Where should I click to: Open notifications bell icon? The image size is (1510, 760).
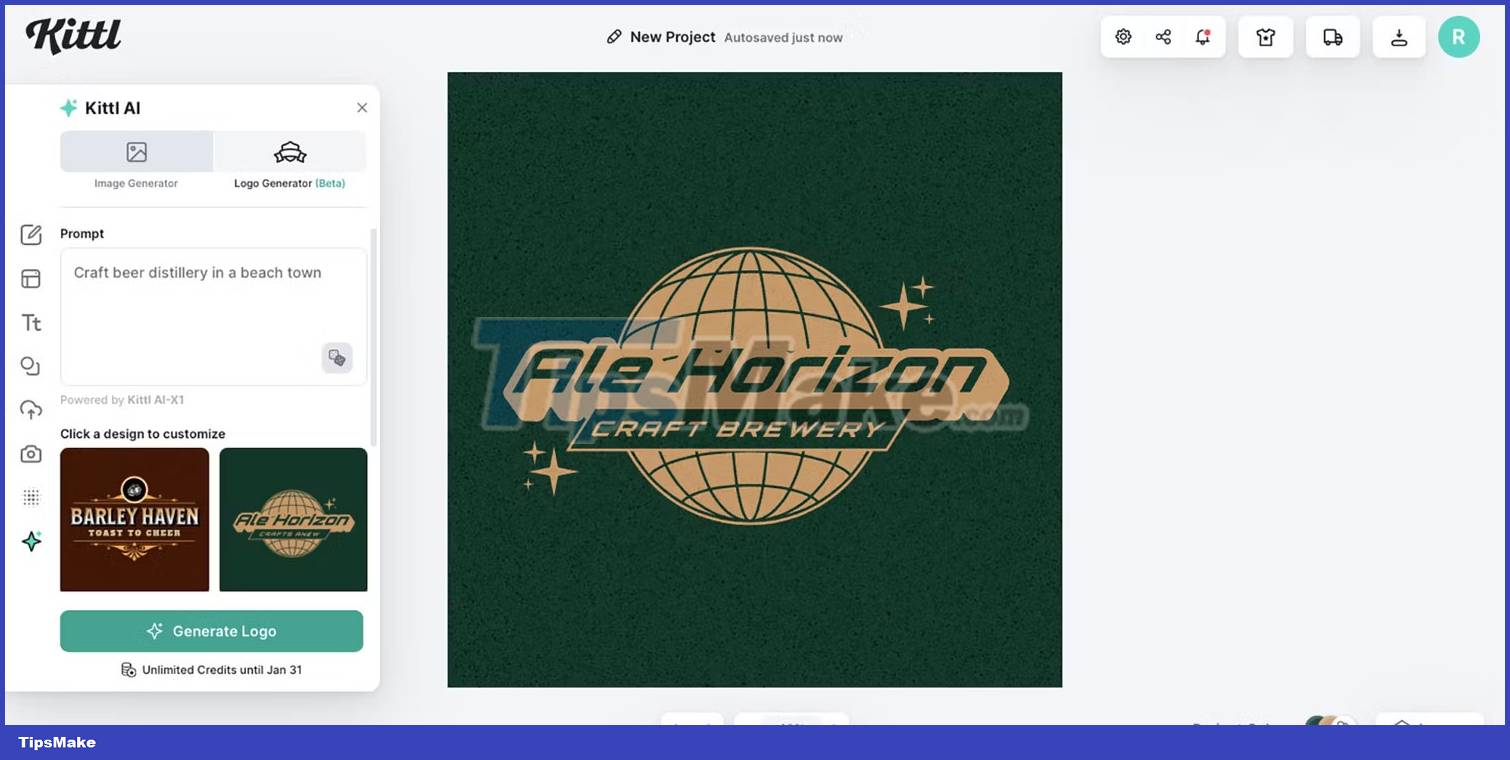pyautogui.click(x=1203, y=37)
